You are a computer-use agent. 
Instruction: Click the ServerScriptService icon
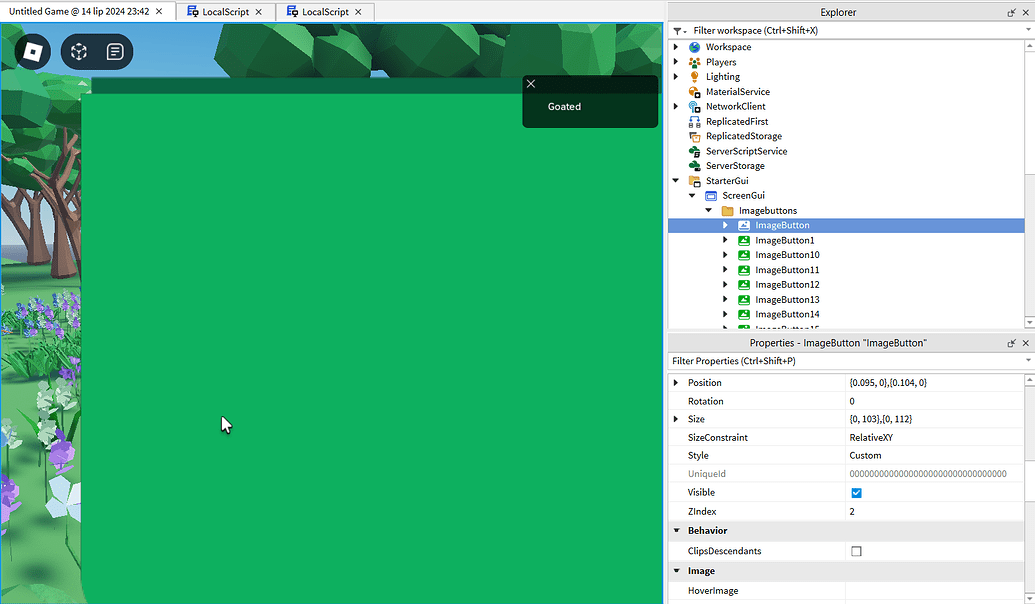[696, 151]
